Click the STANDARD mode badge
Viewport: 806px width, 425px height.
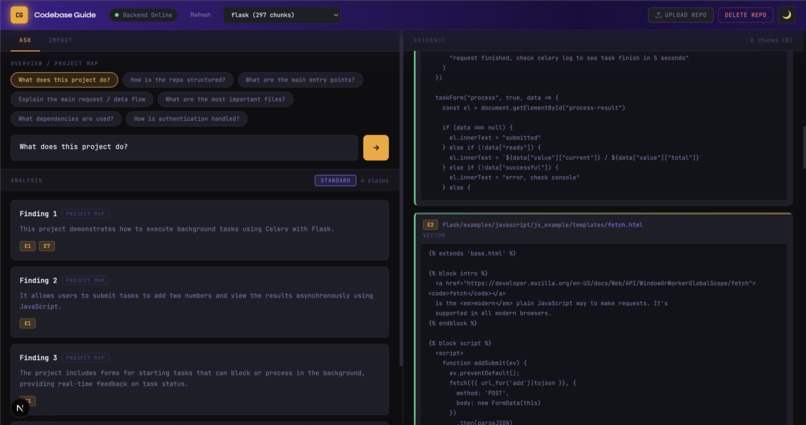[x=335, y=180]
